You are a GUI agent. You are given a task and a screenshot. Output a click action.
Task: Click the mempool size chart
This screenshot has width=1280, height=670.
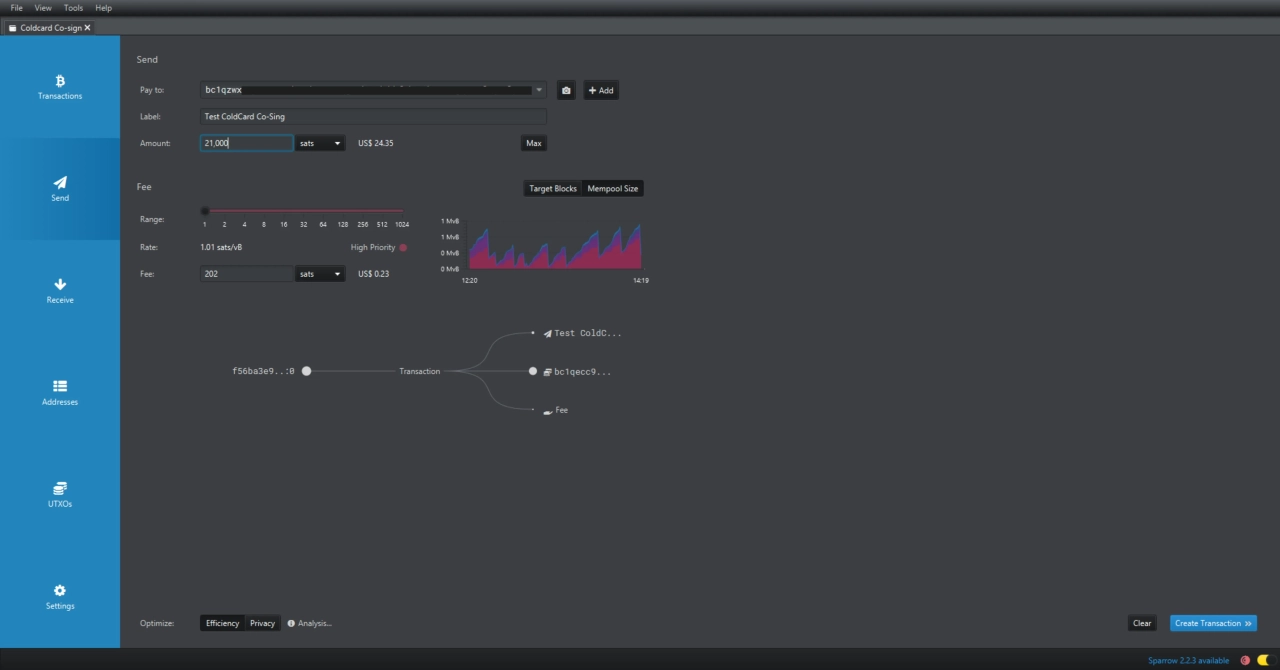tap(554, 245)
